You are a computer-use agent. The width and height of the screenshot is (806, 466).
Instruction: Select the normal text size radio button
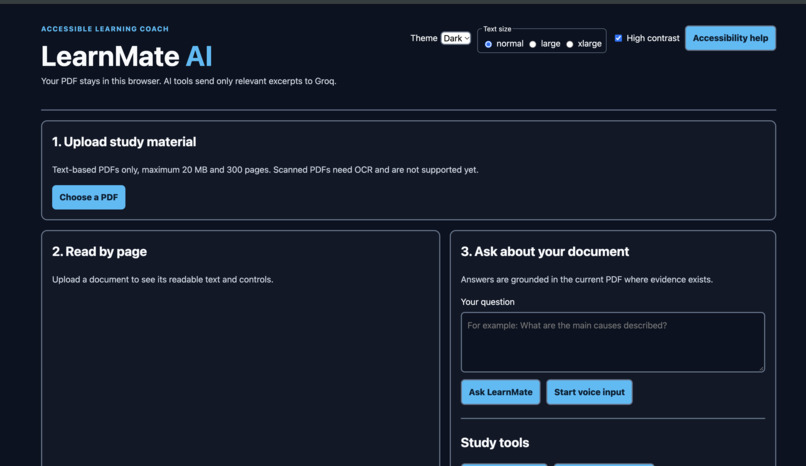488,44
